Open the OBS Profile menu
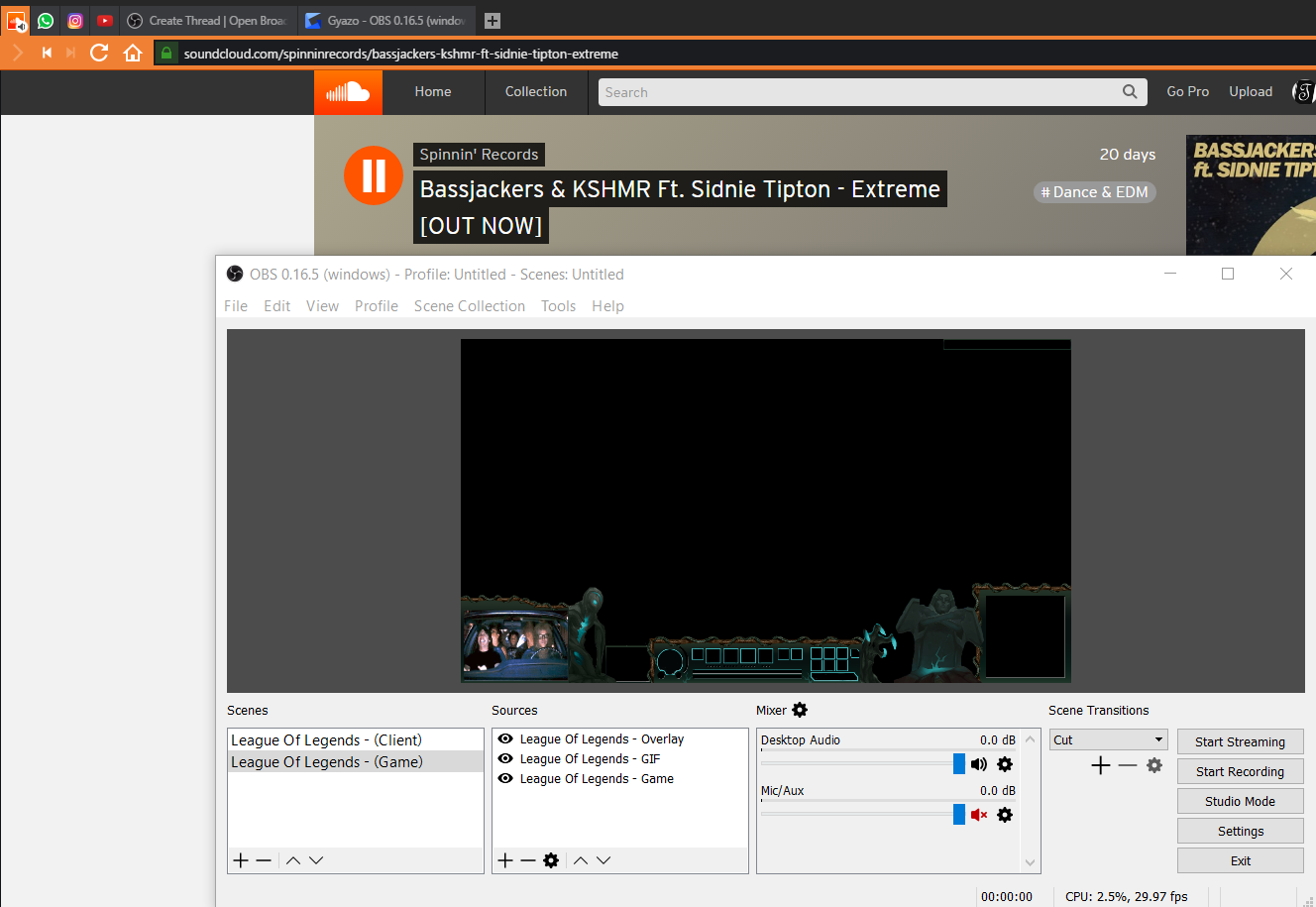Viewport: 1316px width, 907px height. (x=377, y=306)
